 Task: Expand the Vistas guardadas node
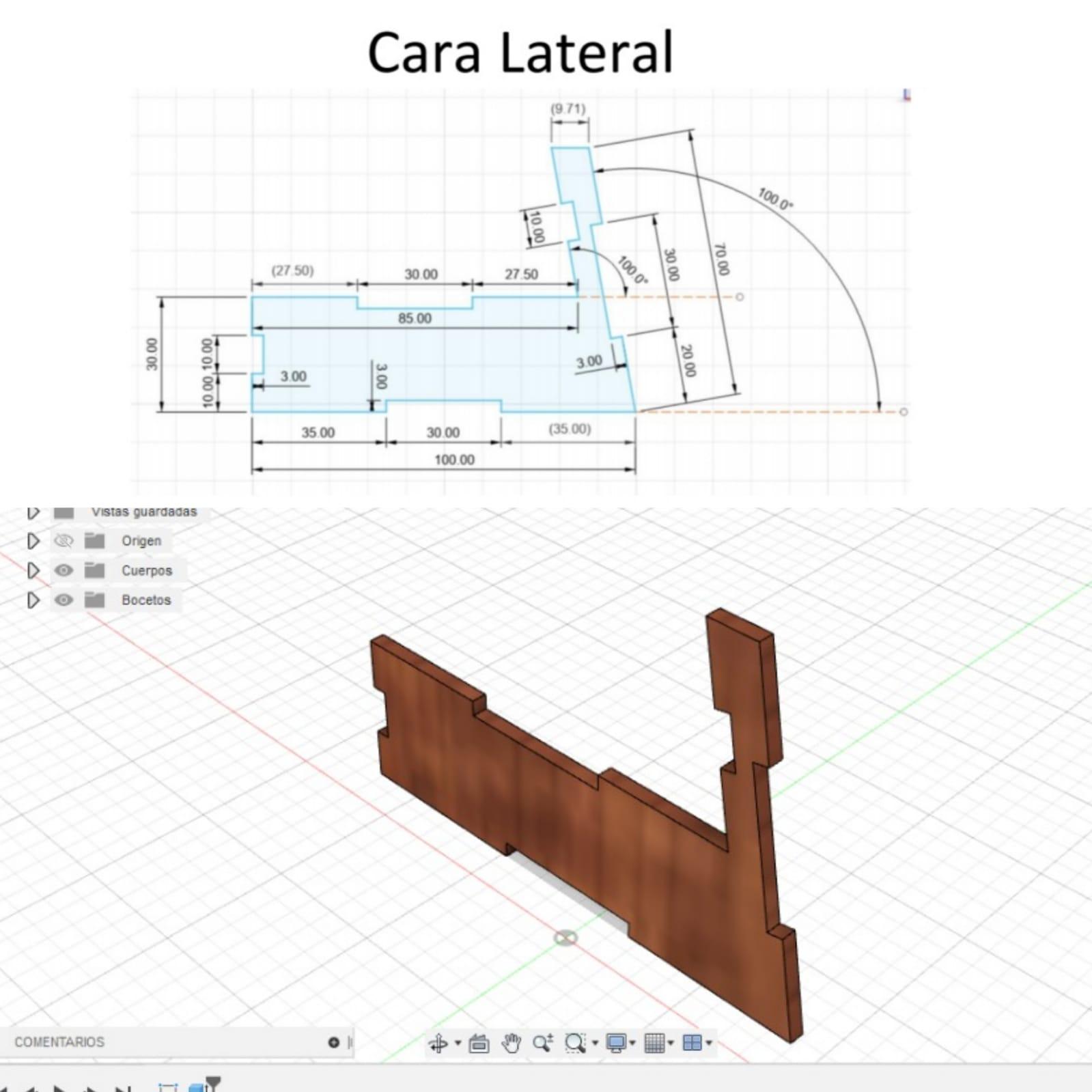(x=33, y=512)
